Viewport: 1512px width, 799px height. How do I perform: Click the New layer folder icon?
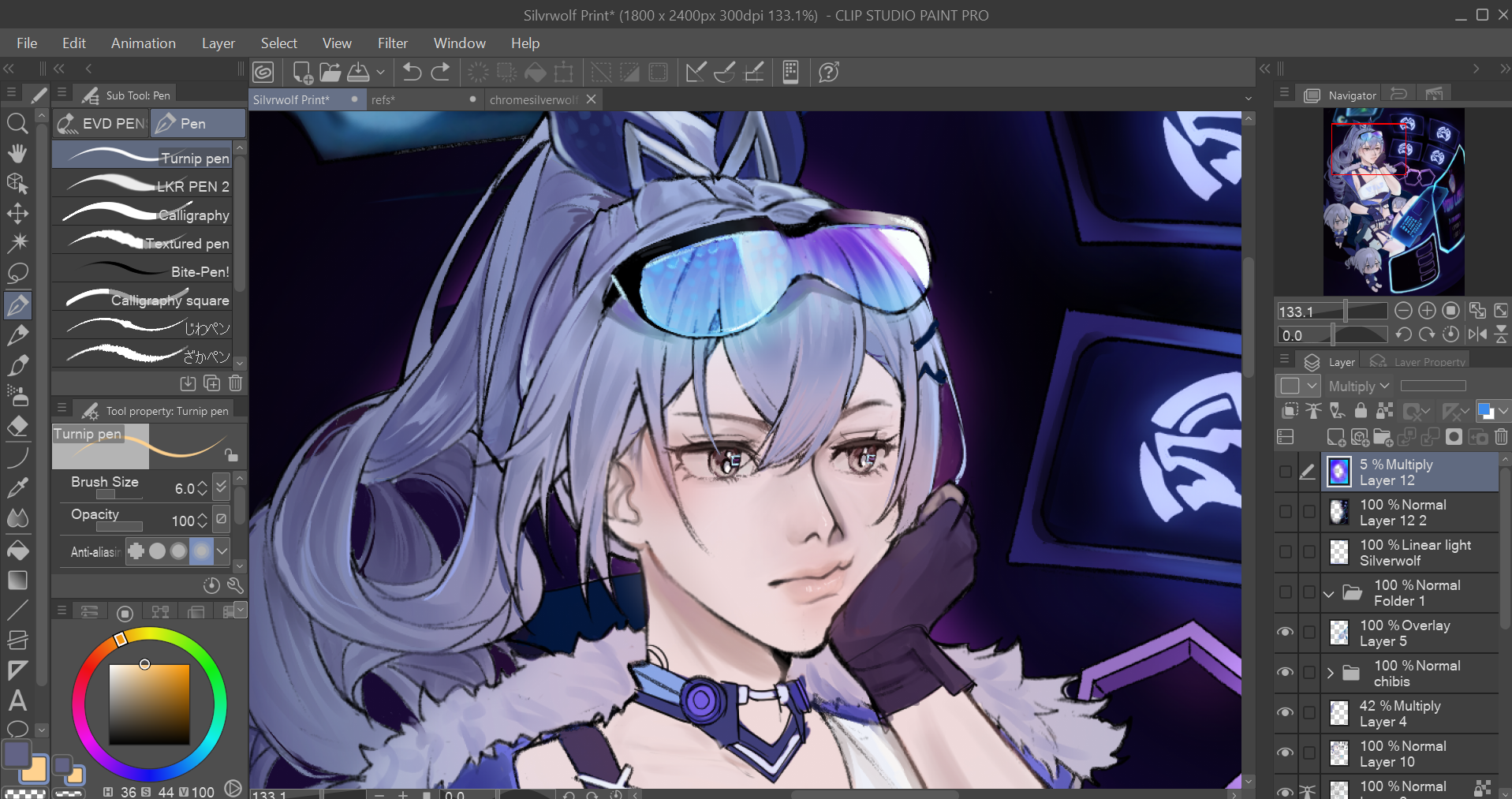click(x=1383, y=439)
